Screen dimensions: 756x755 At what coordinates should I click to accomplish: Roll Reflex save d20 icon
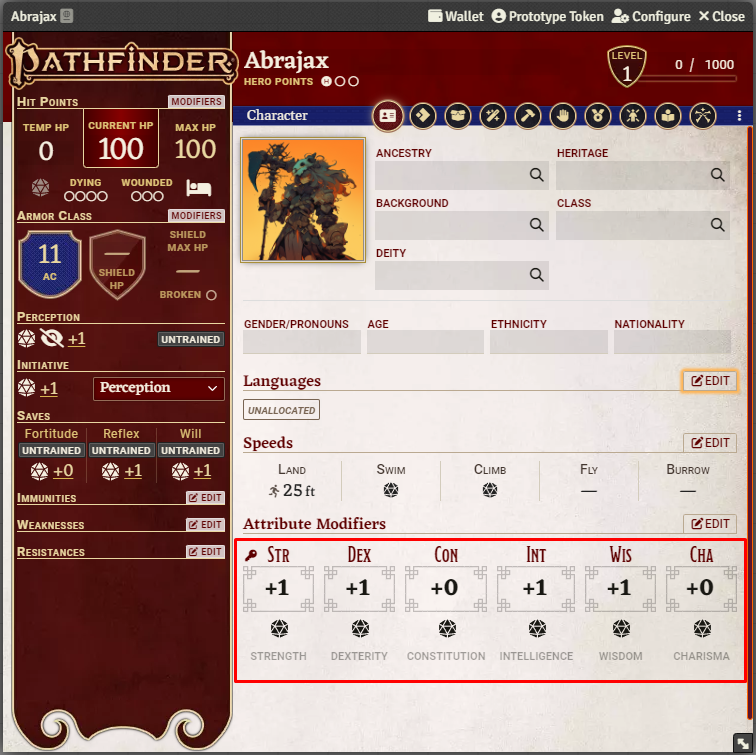[110, 471]
